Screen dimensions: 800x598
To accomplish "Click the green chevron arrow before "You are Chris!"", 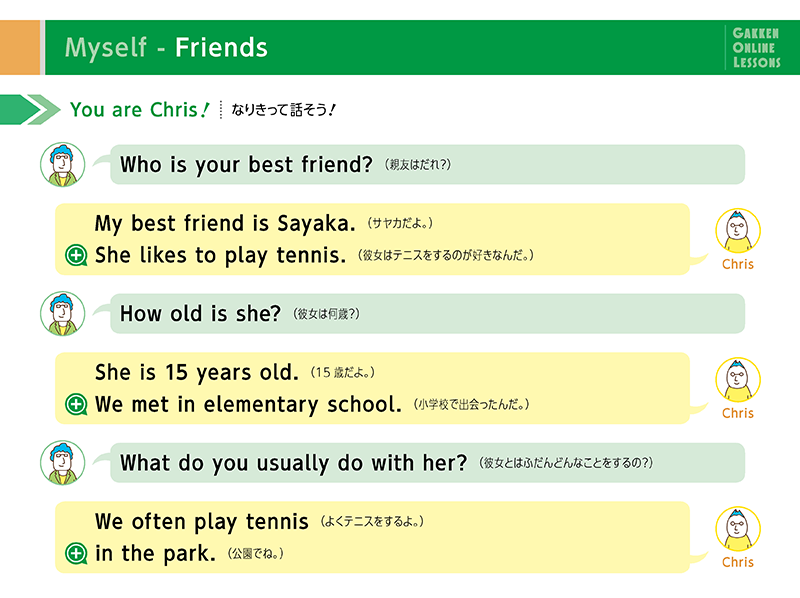I will coord(30,109).
